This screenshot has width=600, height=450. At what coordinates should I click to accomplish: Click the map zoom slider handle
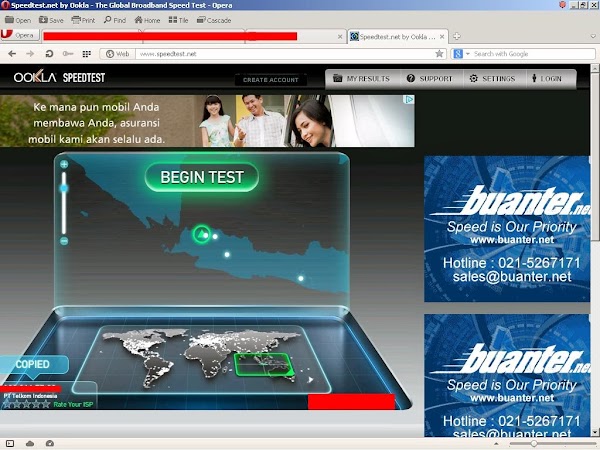pyautogui.click(x=64, y=188)
